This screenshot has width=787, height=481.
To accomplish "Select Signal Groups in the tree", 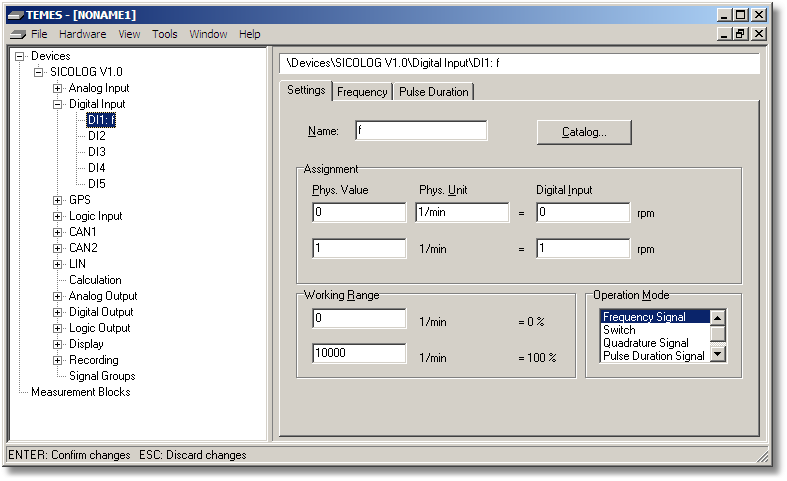I will [102, 376].
